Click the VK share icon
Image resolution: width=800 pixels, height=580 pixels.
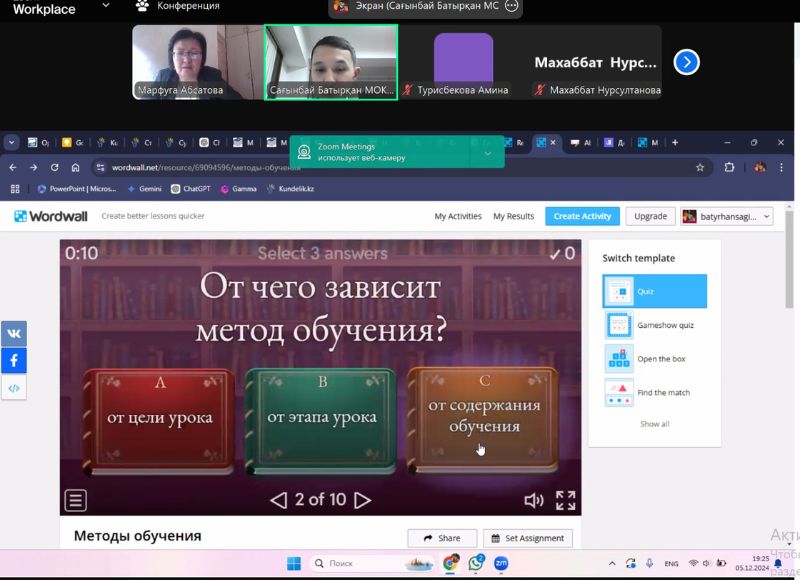[14, 334]
